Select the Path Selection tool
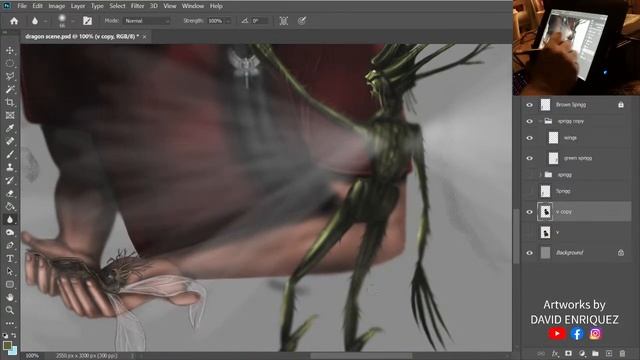 coord(10,271)
